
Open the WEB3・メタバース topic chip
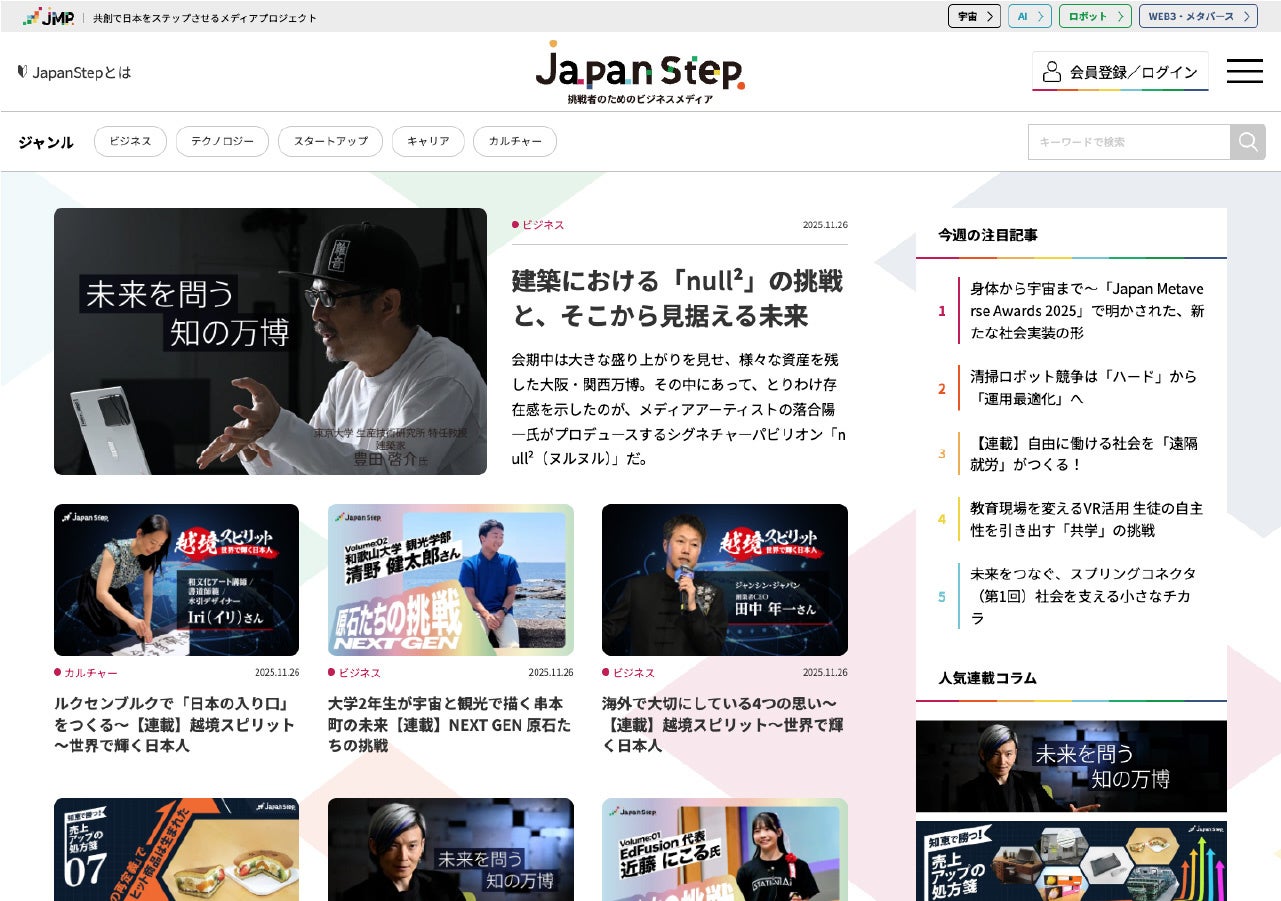1198,16
